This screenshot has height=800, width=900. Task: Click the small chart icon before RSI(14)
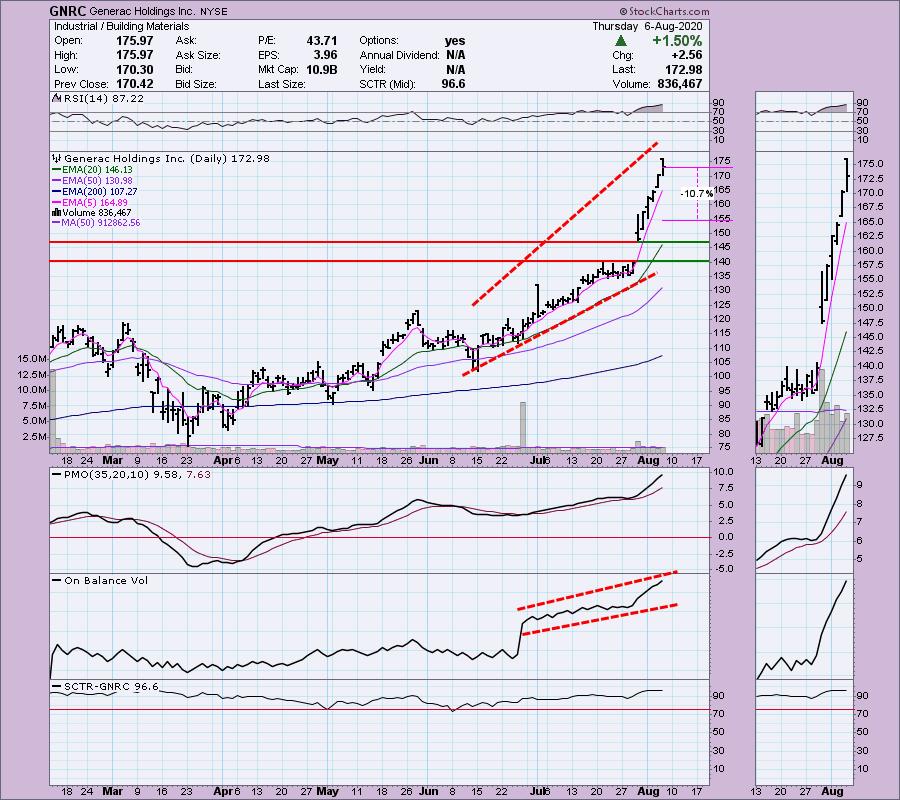(56, 98)
